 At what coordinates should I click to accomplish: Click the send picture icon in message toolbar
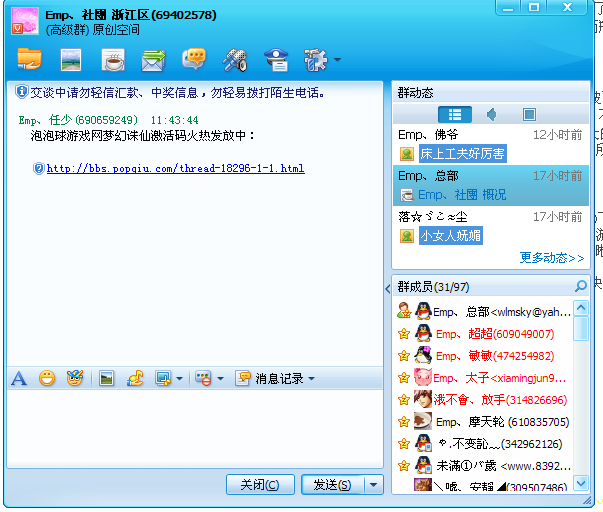(x=106, y=378)
